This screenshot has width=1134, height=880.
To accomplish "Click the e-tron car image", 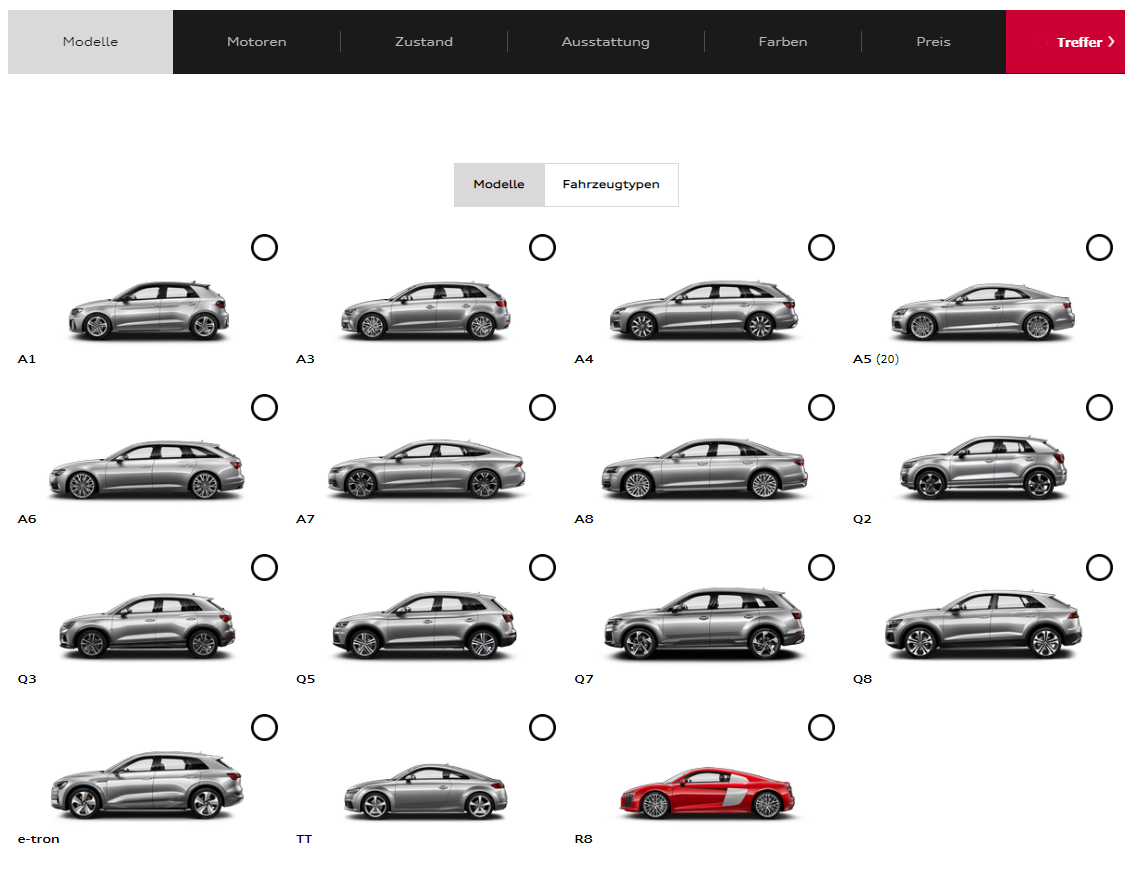I will [147, 785].
